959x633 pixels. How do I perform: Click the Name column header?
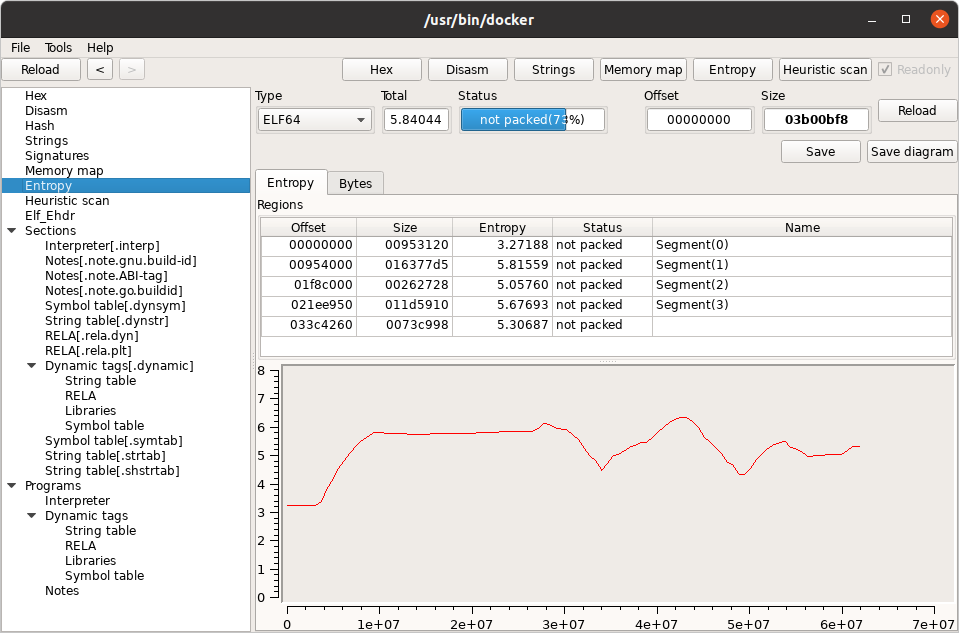(x=802, y=228)
